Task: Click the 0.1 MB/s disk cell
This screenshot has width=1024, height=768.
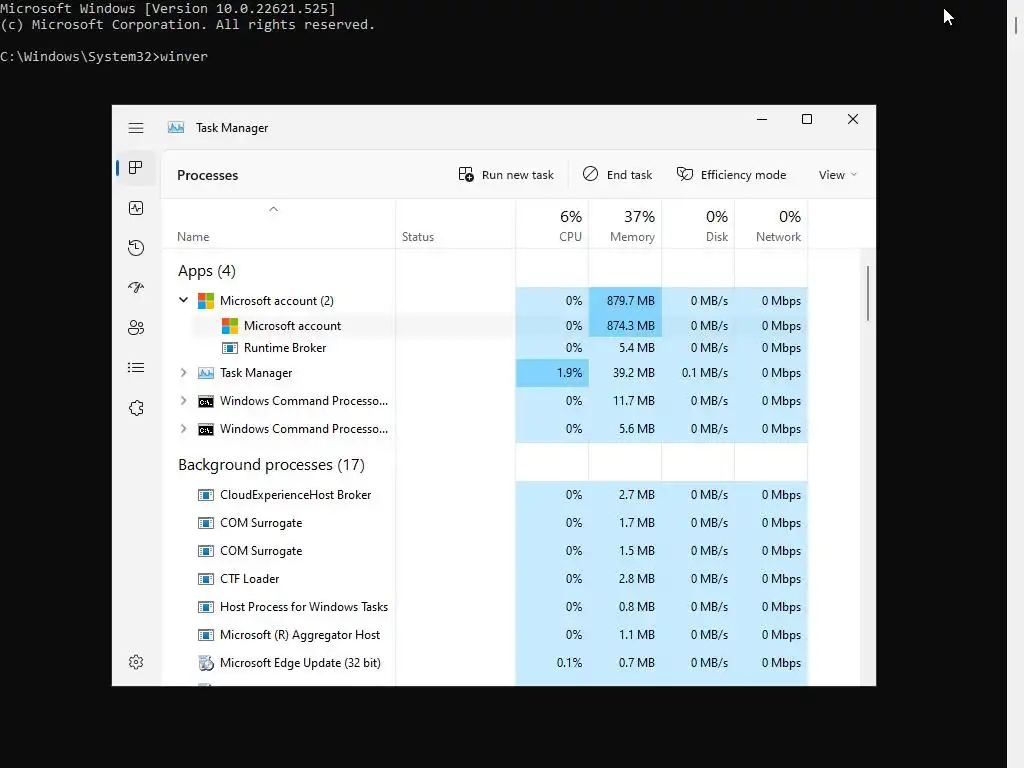Action: pos(699,373)
